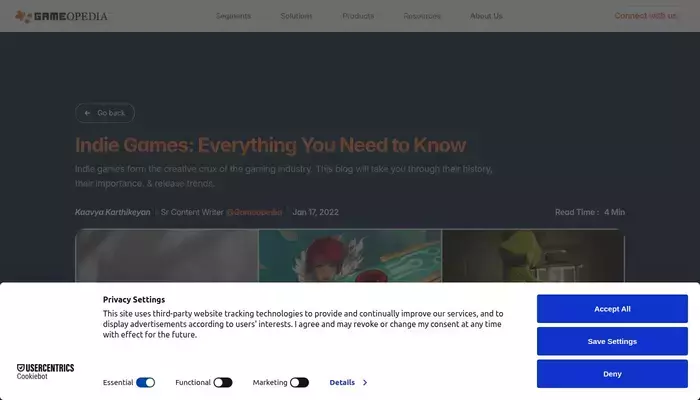
Task: Open the Segments menu
Action: (x=233, y=16)
